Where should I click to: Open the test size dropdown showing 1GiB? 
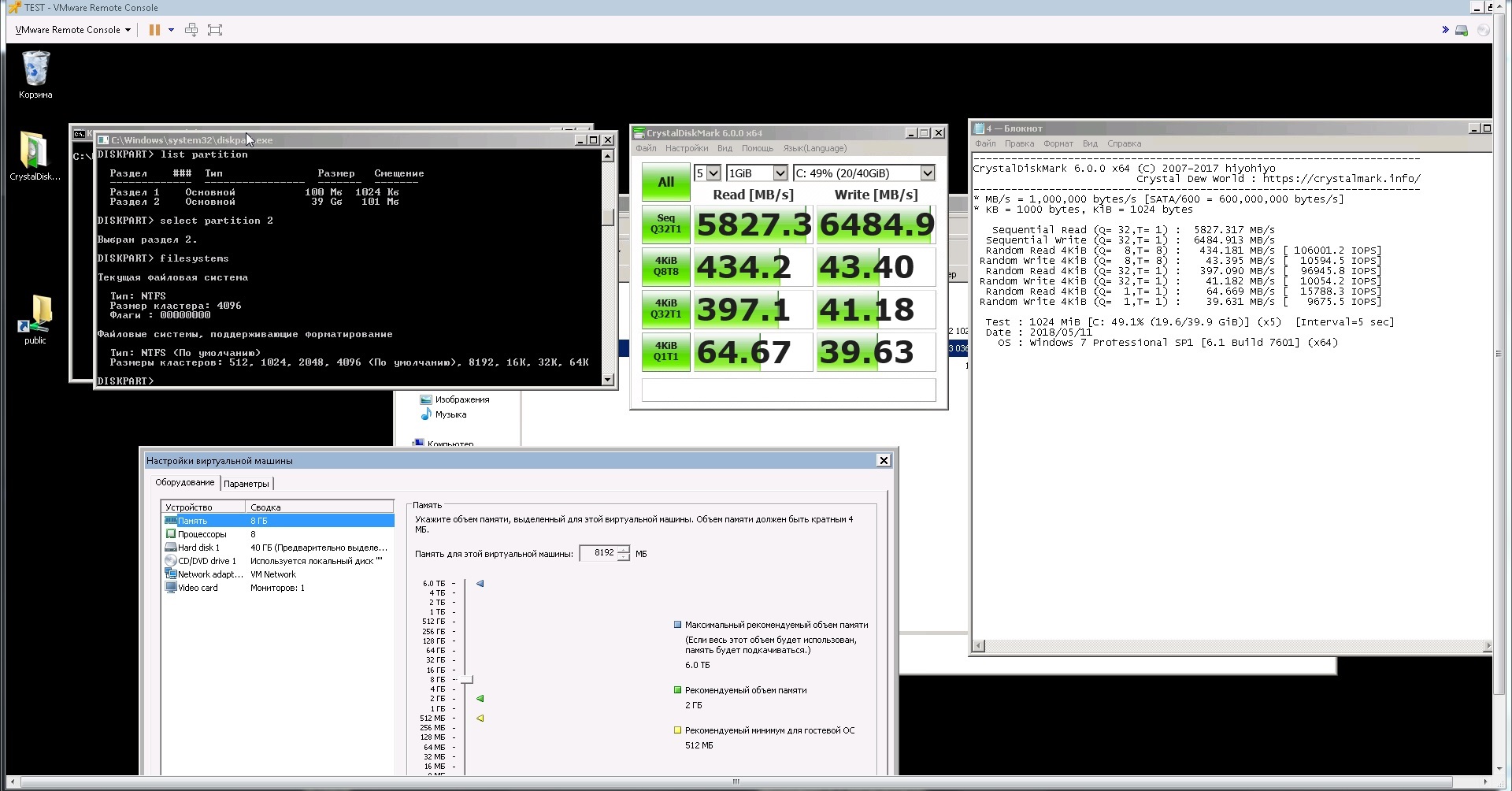click(757, 173)
